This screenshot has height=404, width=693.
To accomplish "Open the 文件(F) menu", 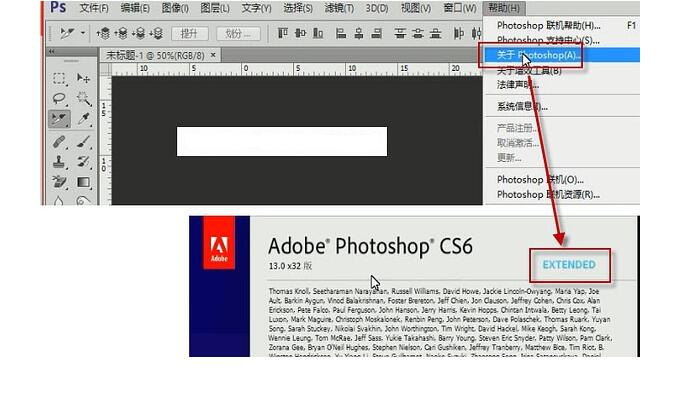I will point(94,8).
